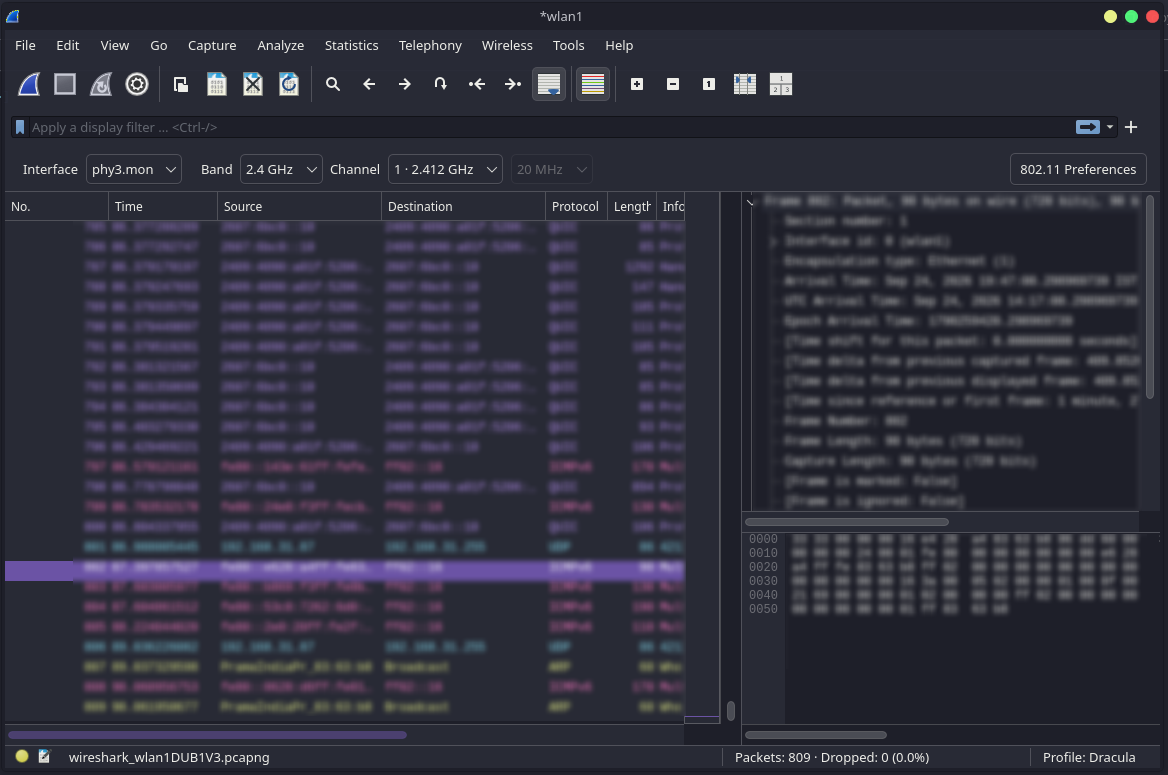Open the File menu
Image resolution: width=1168 pixels, height=775 pixels.
pyautogui.click(x=25, y=45)
